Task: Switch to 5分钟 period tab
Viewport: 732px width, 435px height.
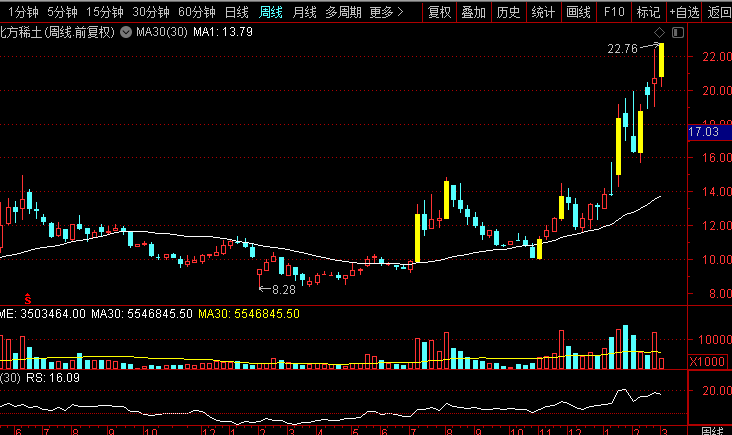Action: (62, 12)
